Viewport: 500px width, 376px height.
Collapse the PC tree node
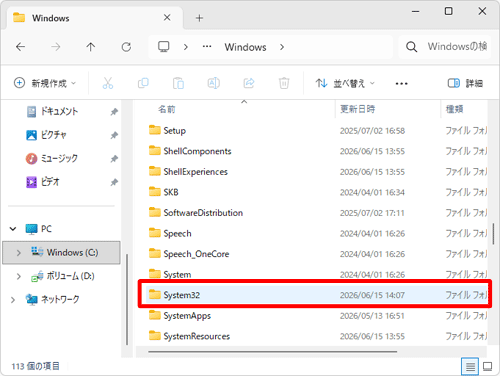(x=13, y=229)
